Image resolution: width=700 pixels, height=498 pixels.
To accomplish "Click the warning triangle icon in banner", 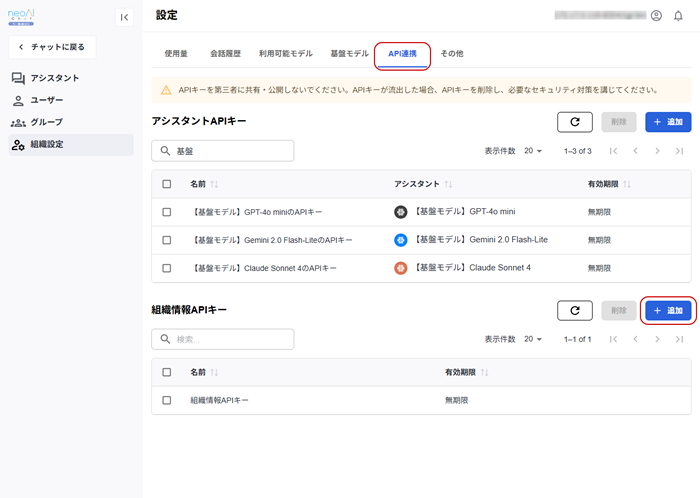I will tap(166, 90).
